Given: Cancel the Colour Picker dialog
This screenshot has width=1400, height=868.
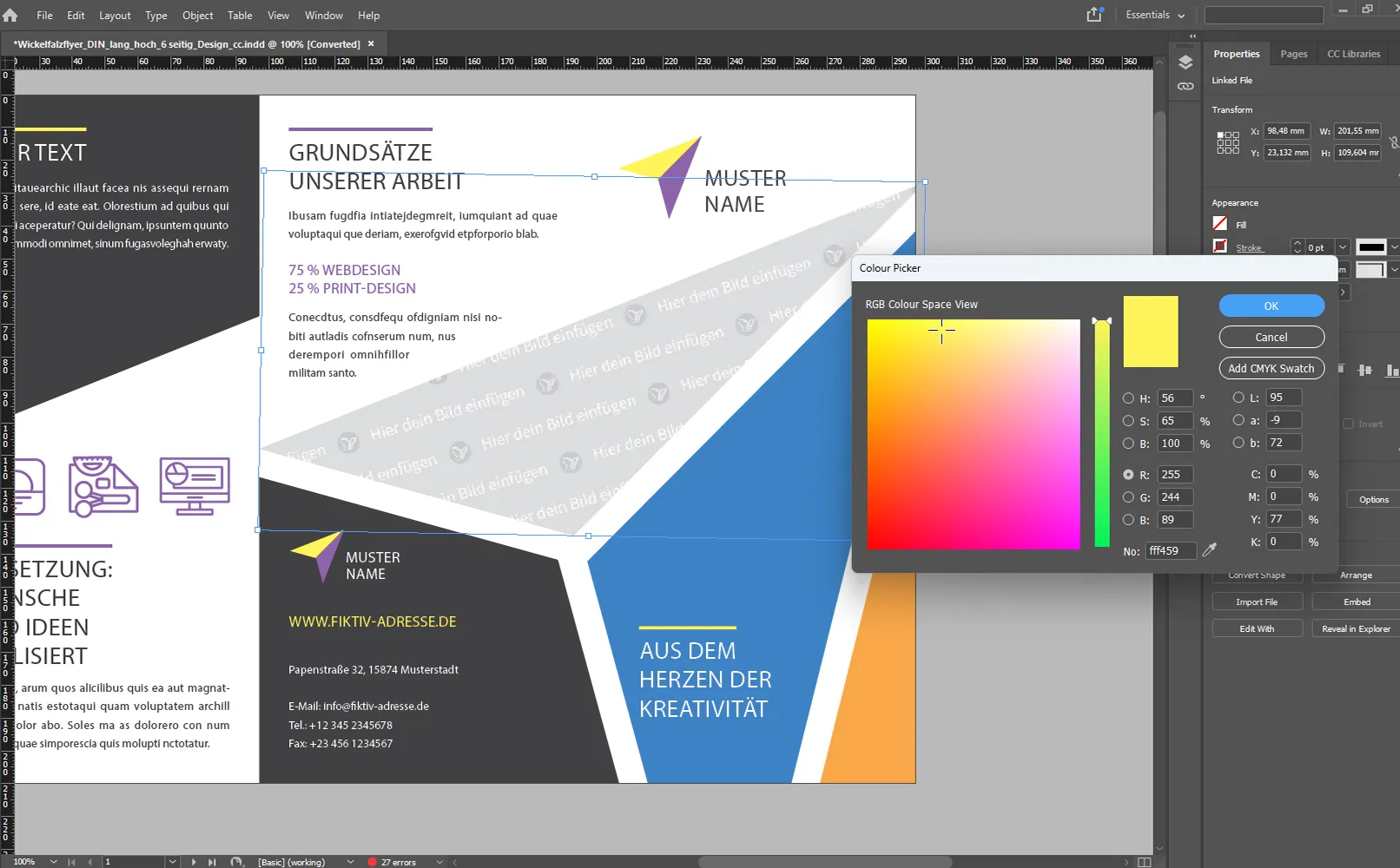Looking at the screenshot, I should point(1271,337).
